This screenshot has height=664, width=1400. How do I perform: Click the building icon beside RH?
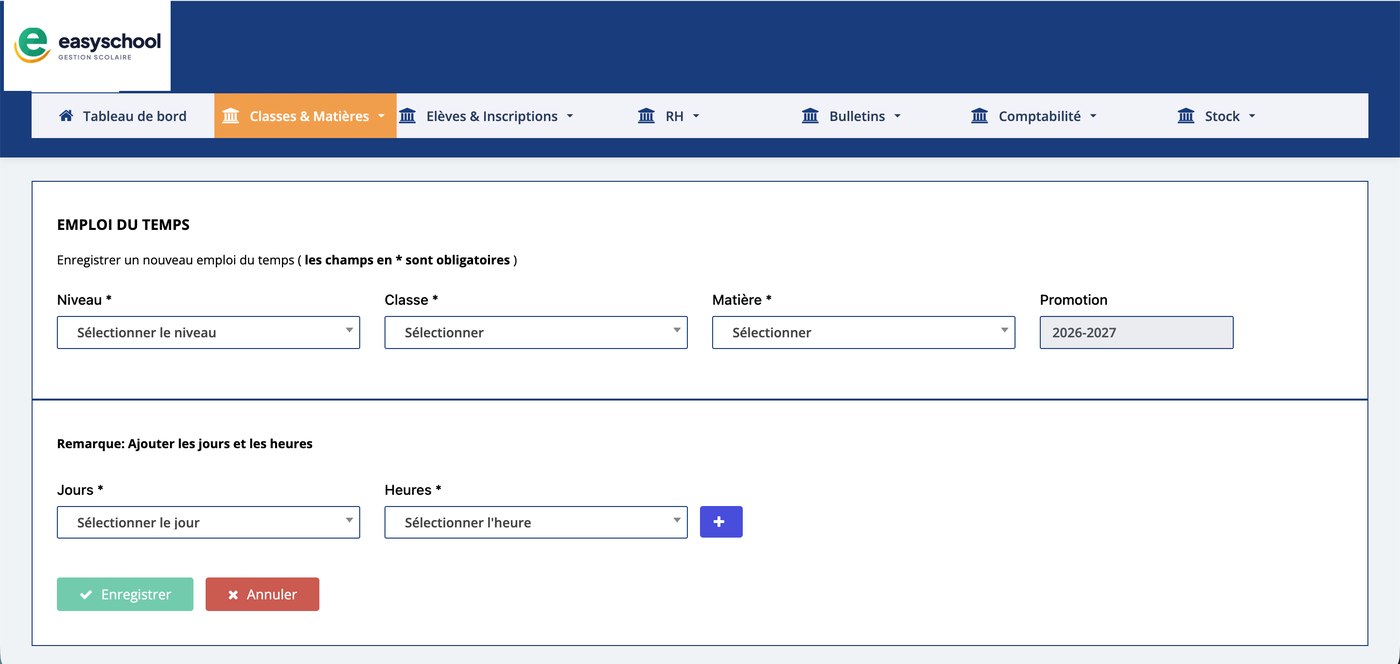point(646,116)
